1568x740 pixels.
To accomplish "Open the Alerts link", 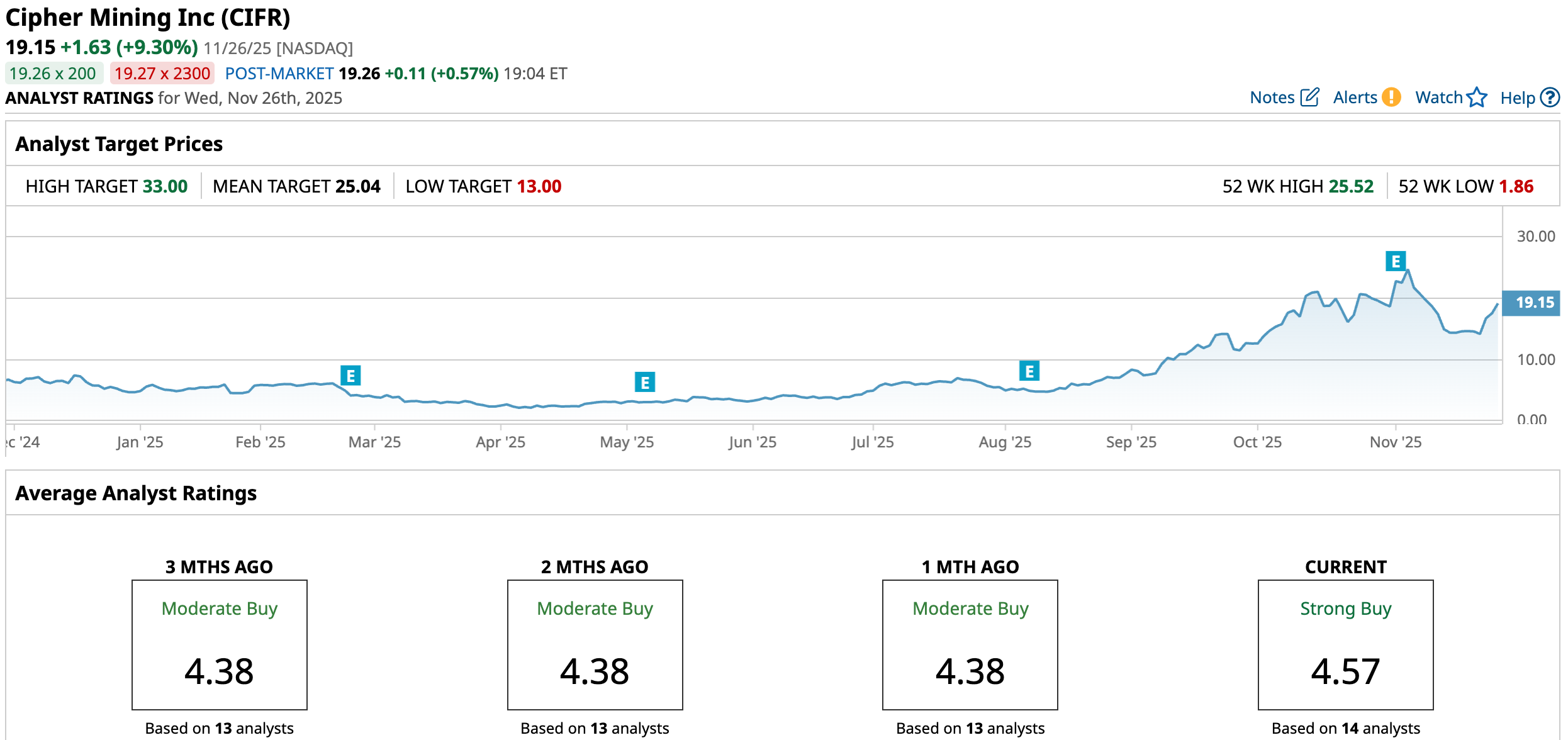I will tap(1355, 98).
